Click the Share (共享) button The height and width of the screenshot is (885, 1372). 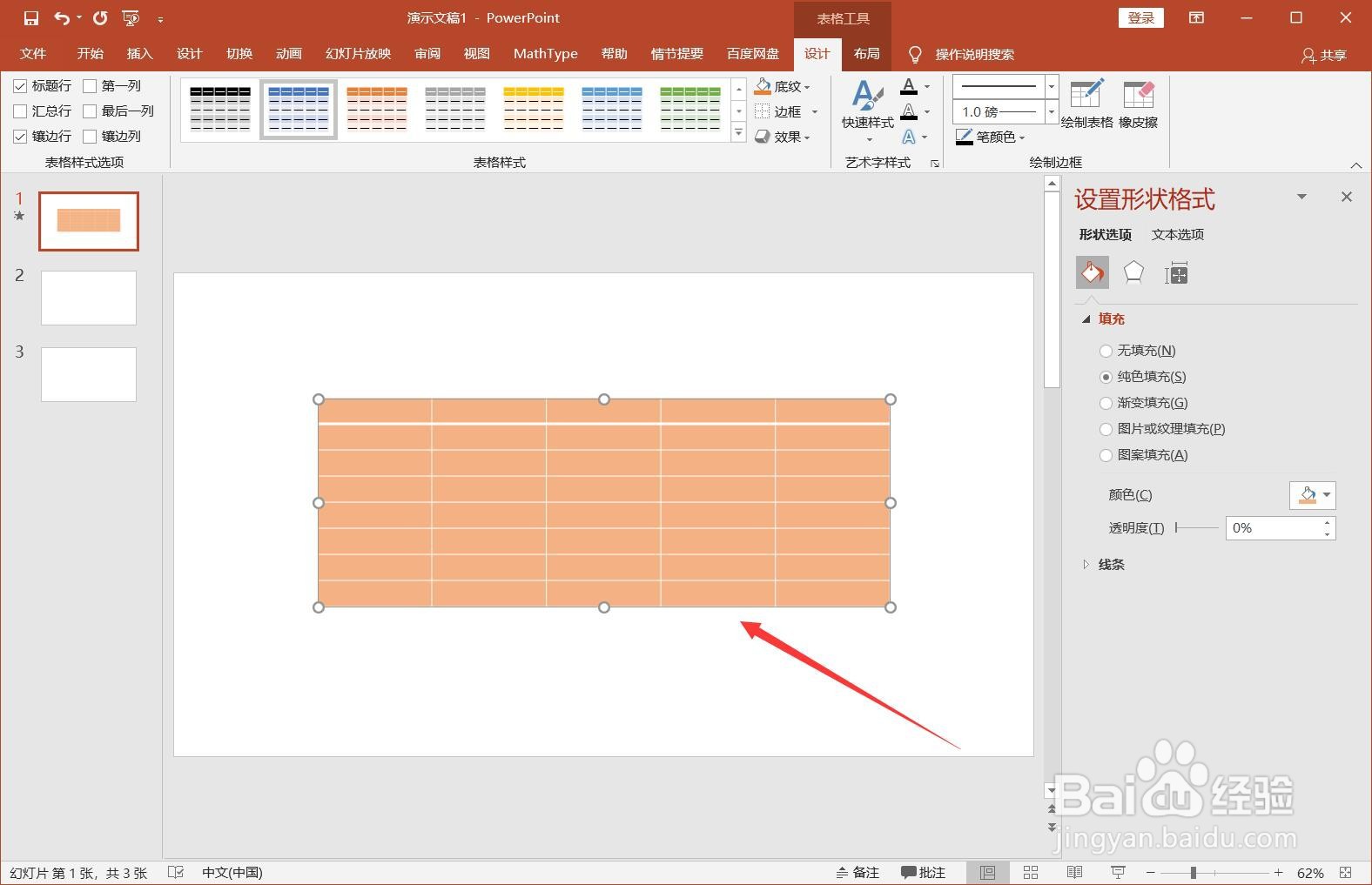click(x=1324, y=55)
